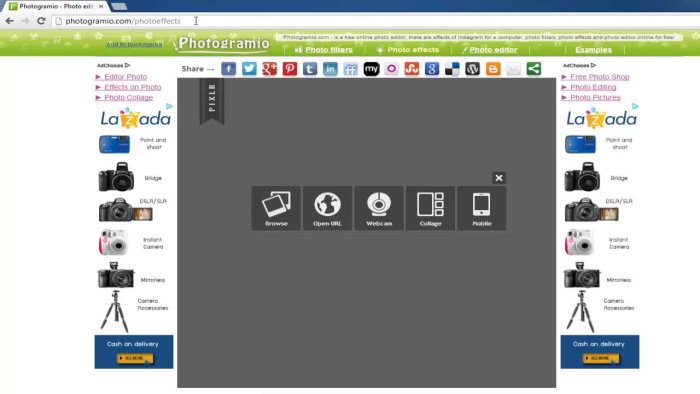Share on Facebook icon

(x=229, y=69)
